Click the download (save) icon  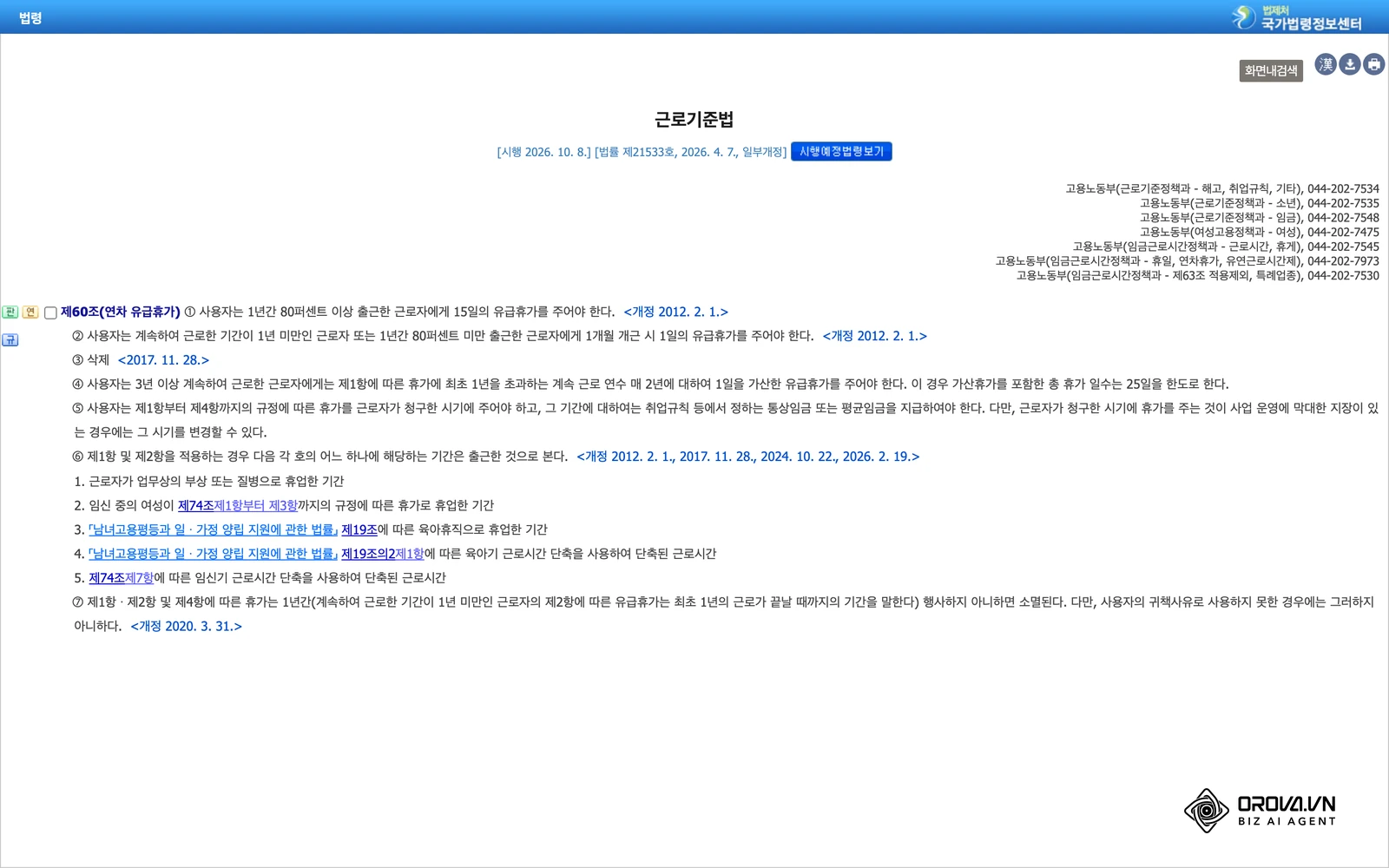(1349, 64)
